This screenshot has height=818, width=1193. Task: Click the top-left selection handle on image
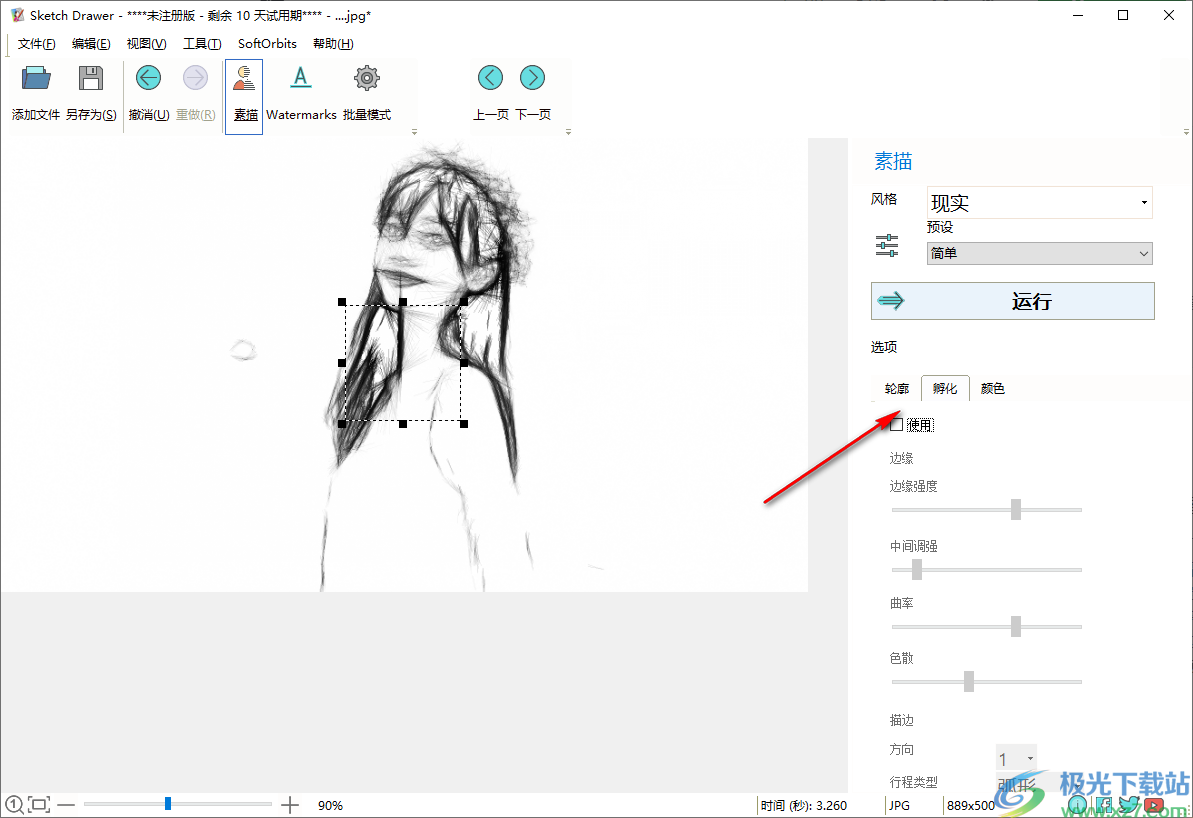point(342,302)
